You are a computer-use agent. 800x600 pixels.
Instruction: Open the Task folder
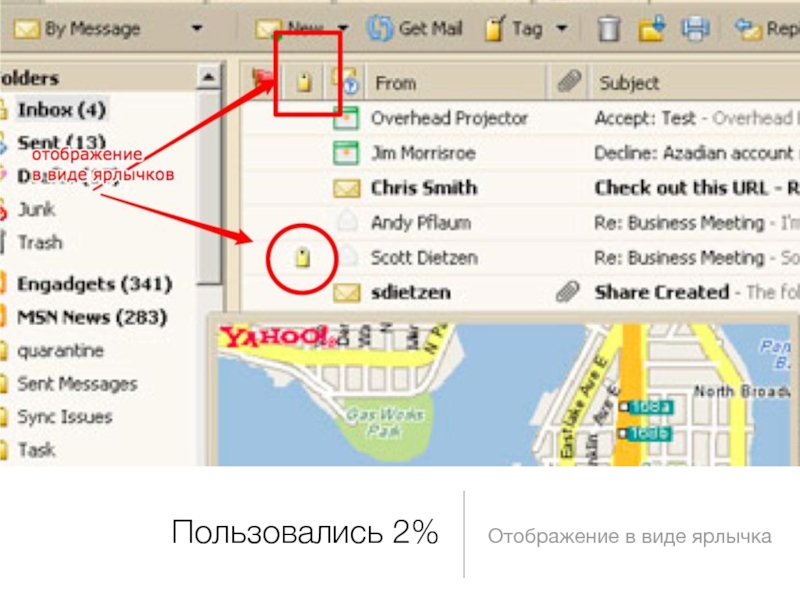click(x=36, y=450)
